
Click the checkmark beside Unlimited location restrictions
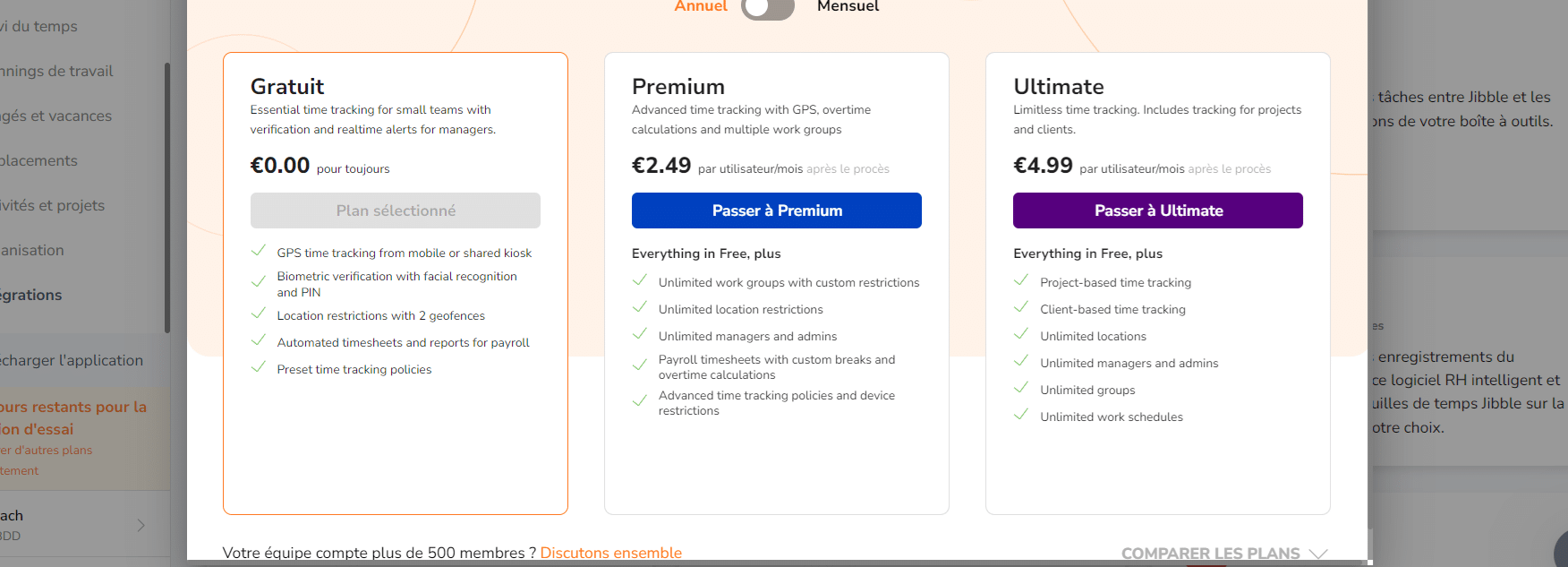click(640, 307)
